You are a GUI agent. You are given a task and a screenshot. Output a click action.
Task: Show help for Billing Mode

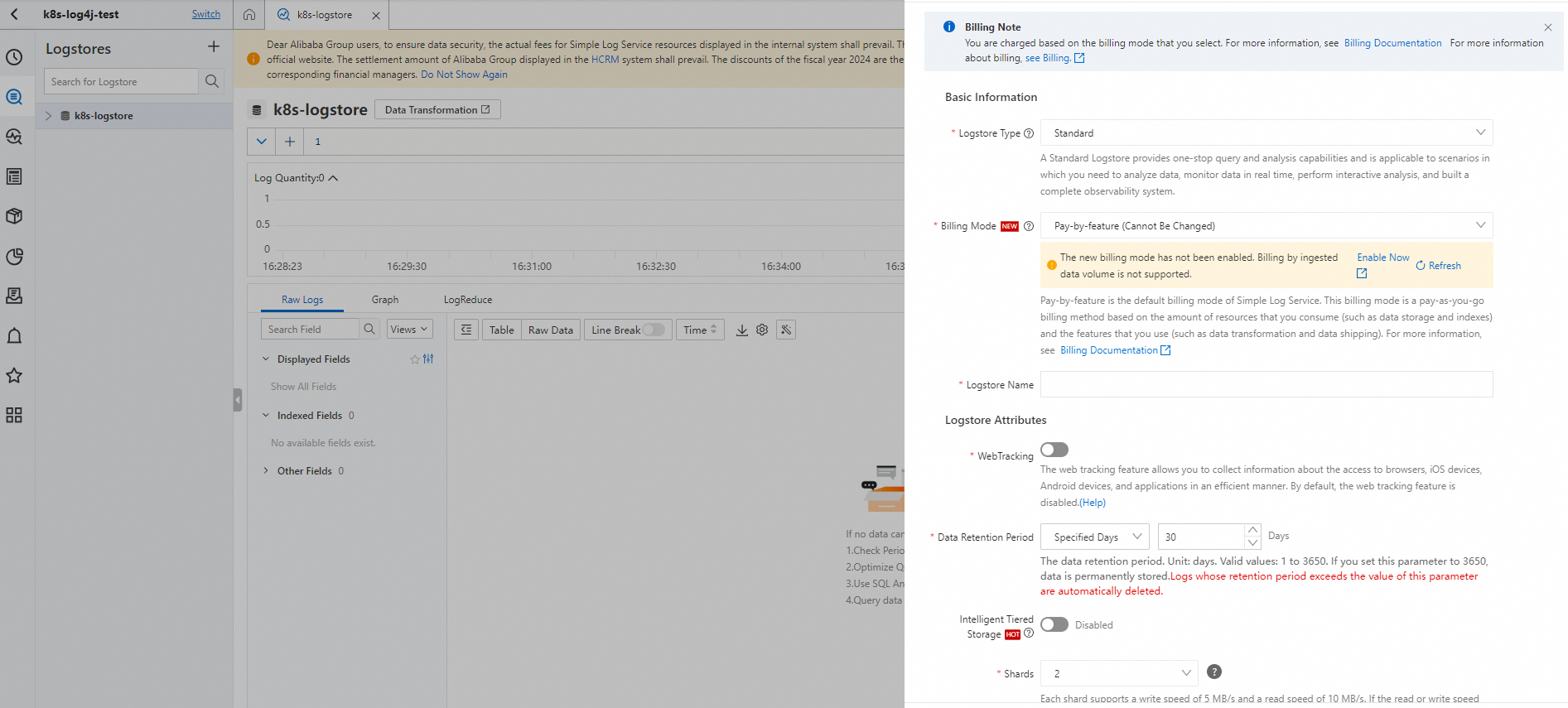[x=1029, y=226]
